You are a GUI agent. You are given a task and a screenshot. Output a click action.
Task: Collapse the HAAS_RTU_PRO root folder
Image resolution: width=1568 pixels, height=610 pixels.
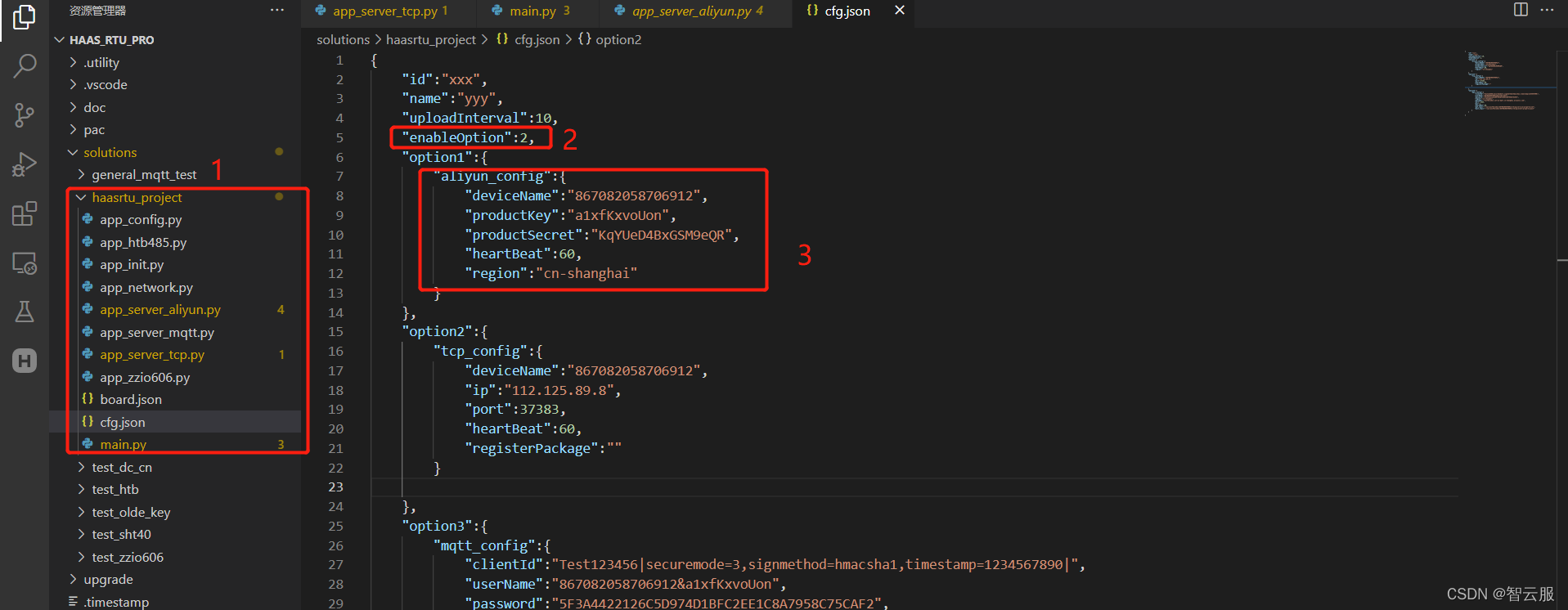point(112,39)
